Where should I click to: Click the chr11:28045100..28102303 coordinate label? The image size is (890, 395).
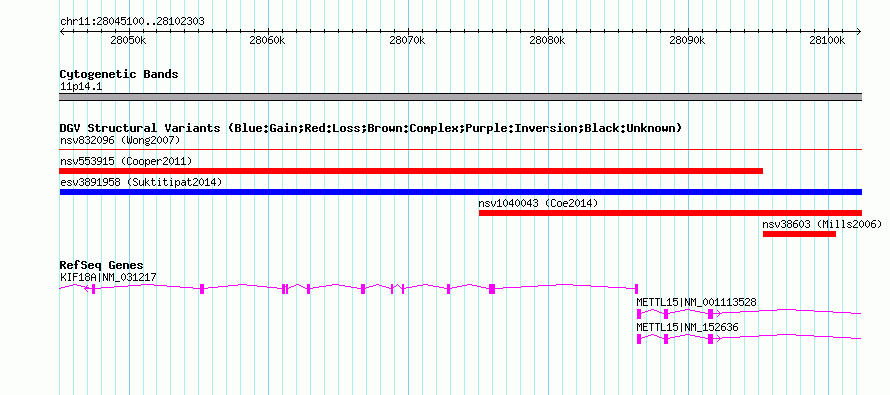132,22
